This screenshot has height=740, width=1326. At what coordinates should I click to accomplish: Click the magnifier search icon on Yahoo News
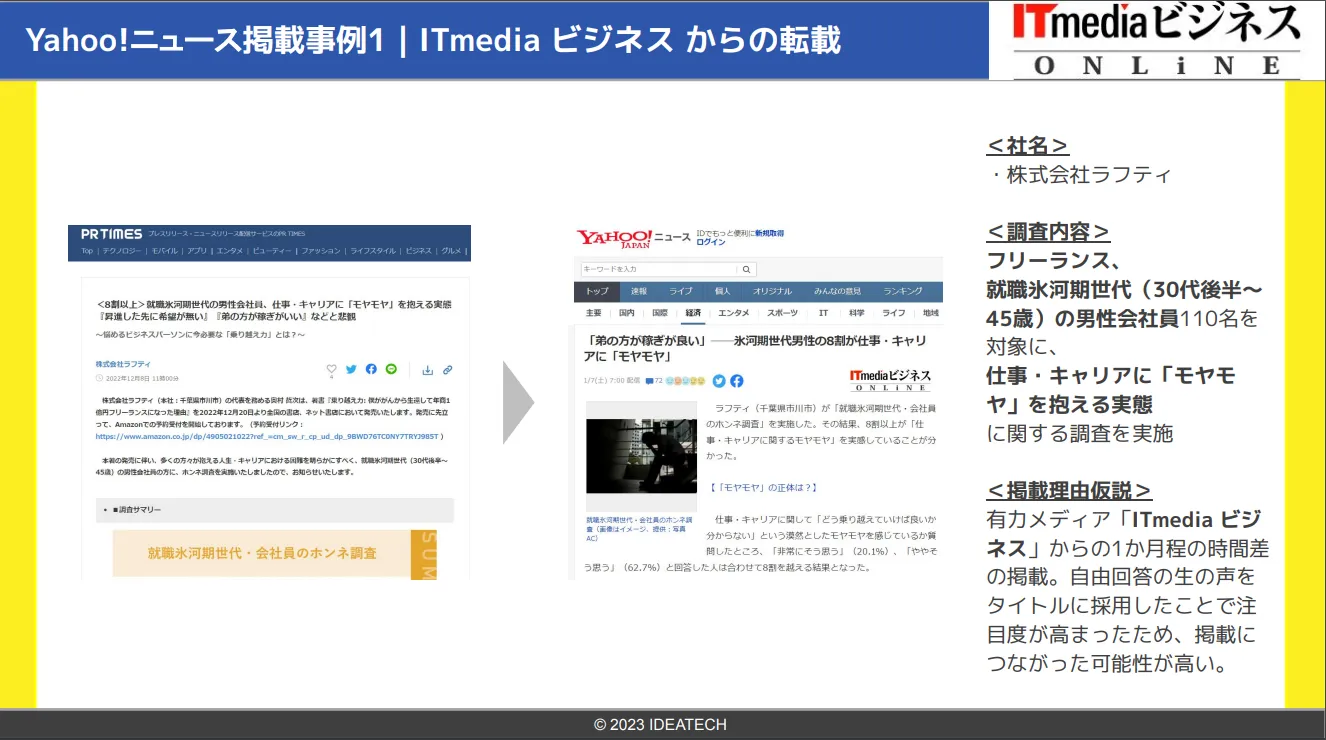click(x=747, y=269)
